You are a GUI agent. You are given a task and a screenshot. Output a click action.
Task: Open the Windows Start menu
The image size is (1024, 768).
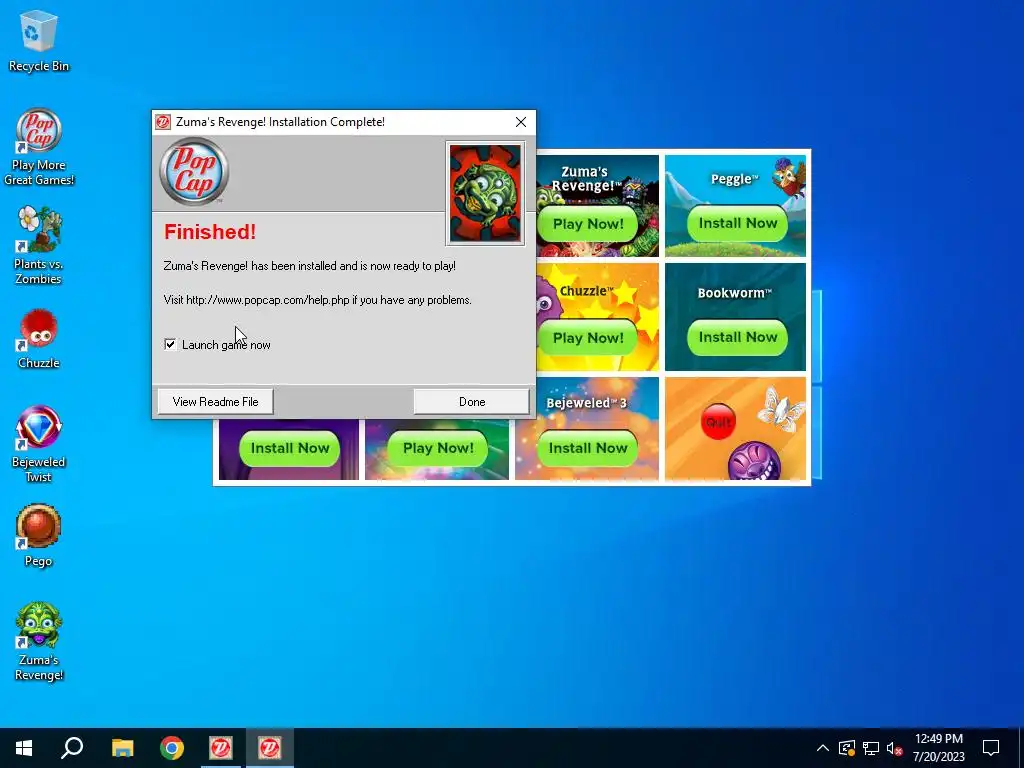(24, 748)
